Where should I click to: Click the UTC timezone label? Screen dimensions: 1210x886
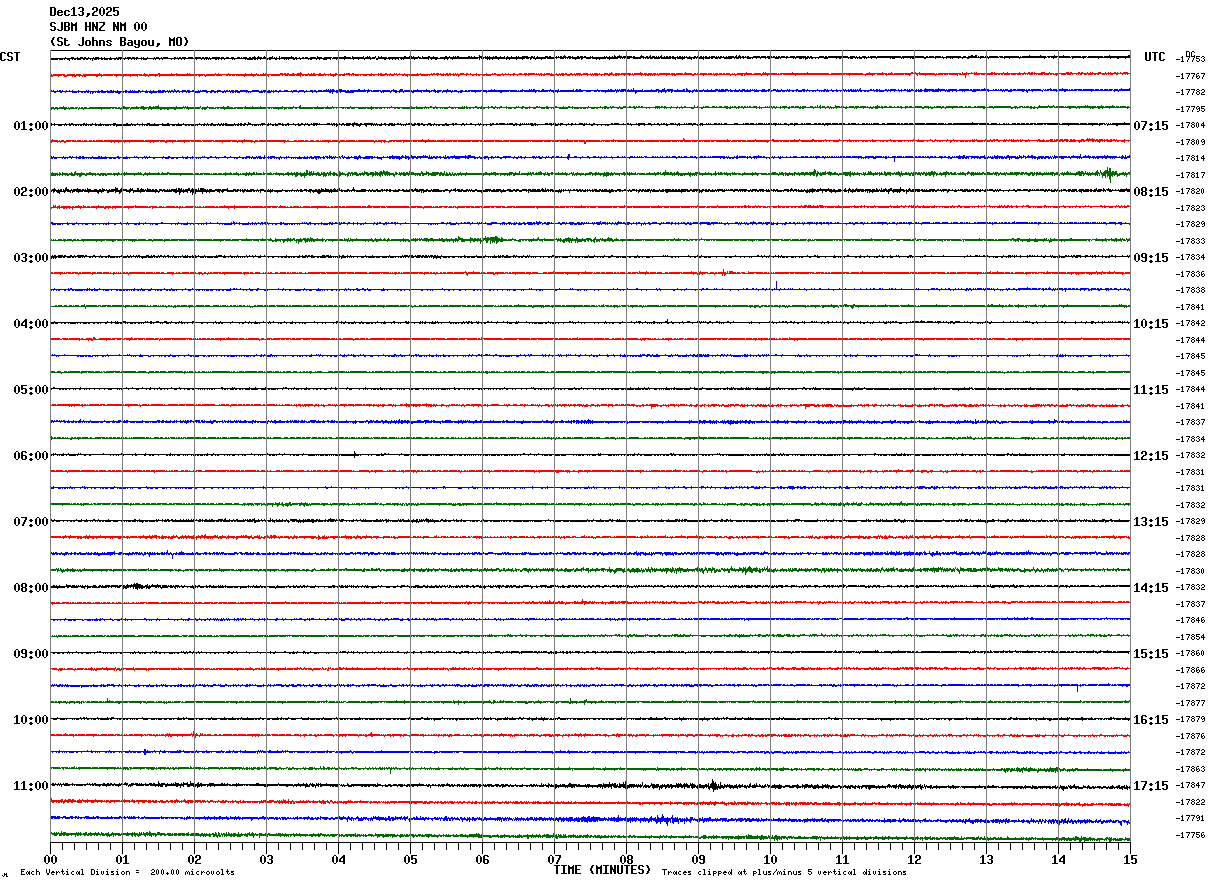1155,57
